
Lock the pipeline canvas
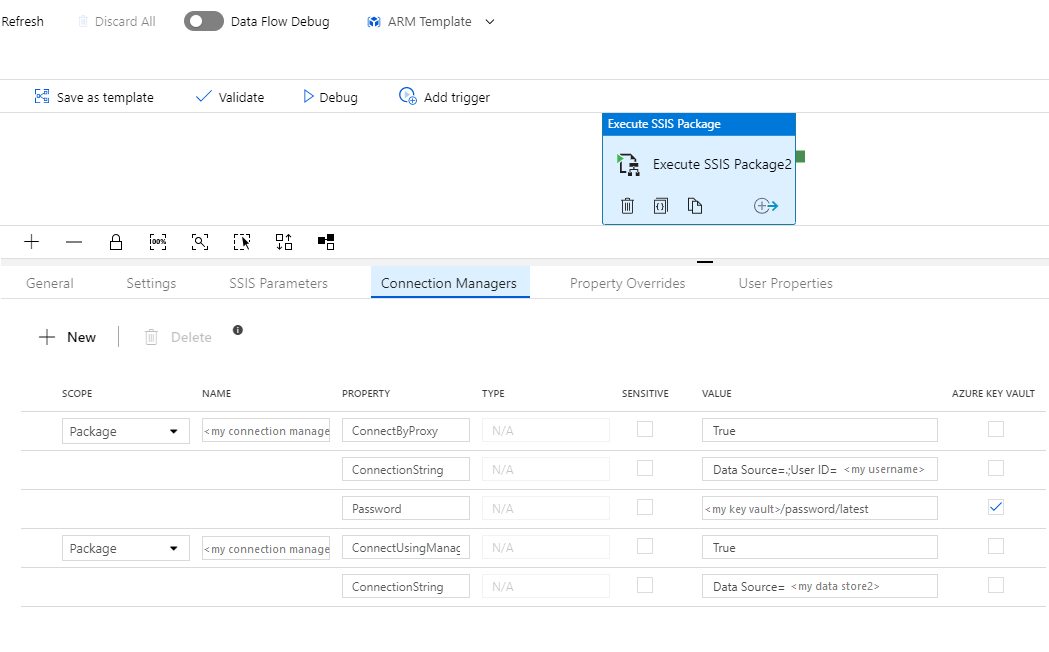pyautogui.click(x=115, y=241)
